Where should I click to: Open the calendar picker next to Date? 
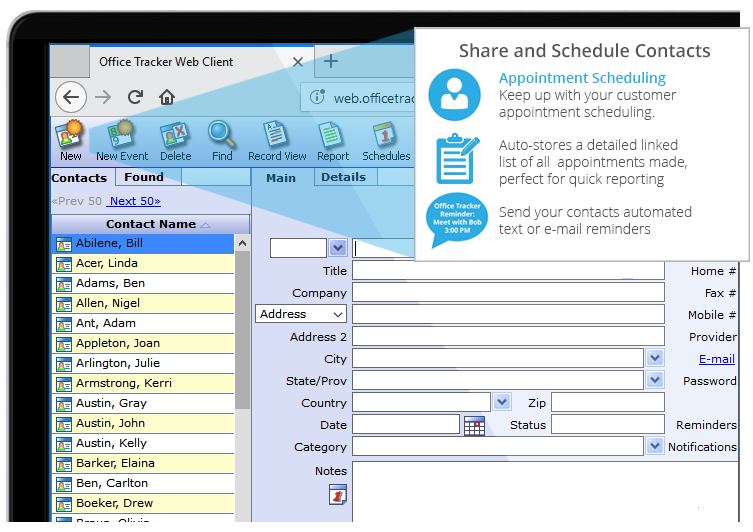(474, 425)
